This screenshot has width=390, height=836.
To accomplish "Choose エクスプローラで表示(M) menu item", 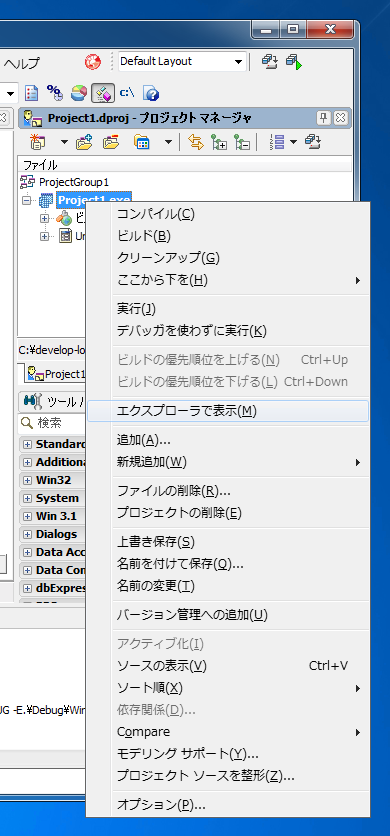I will pyautogui.click(x=228, y=411).
